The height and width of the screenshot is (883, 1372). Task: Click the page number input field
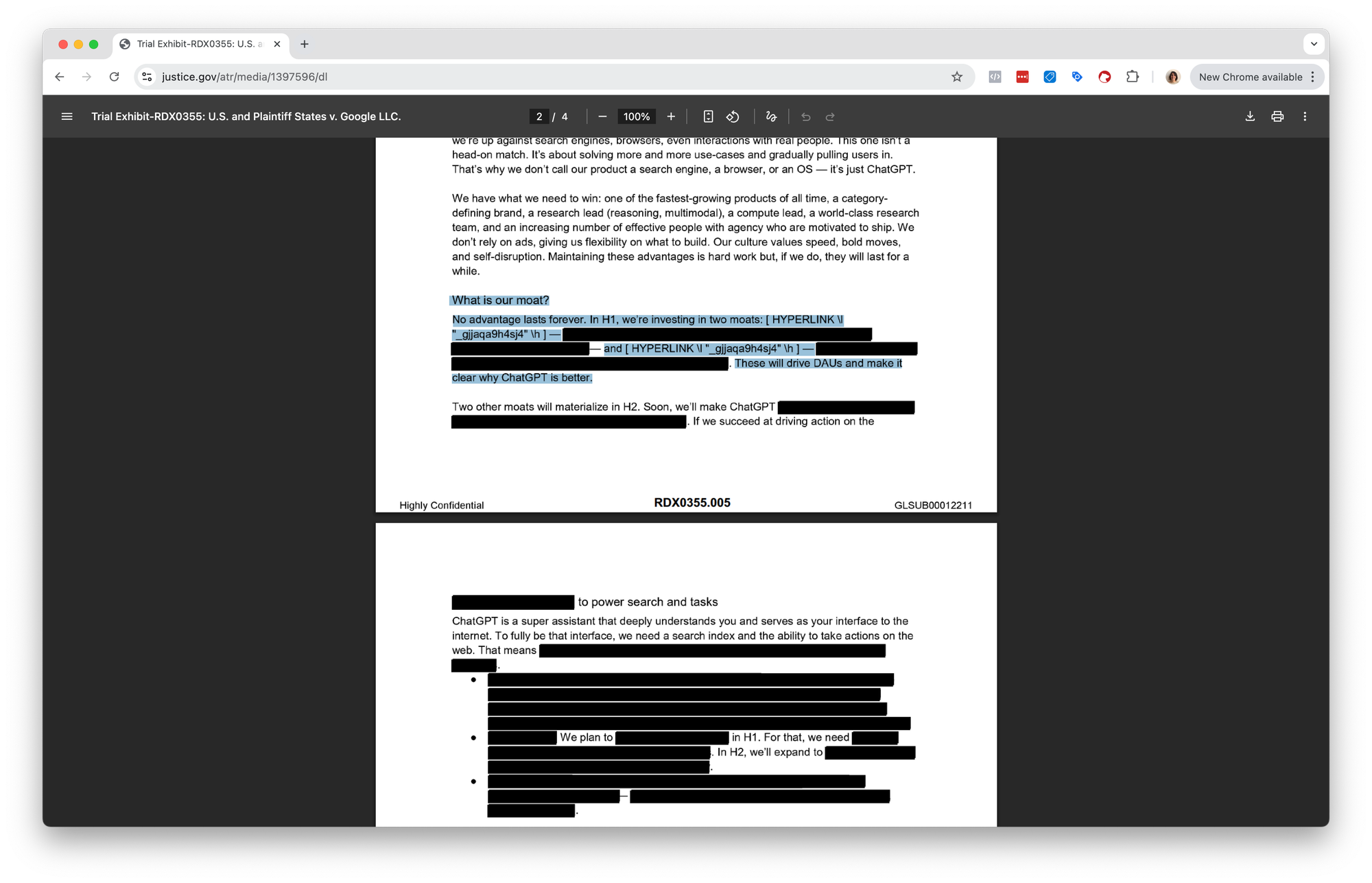pyautogui.click(x=539, y=117)
